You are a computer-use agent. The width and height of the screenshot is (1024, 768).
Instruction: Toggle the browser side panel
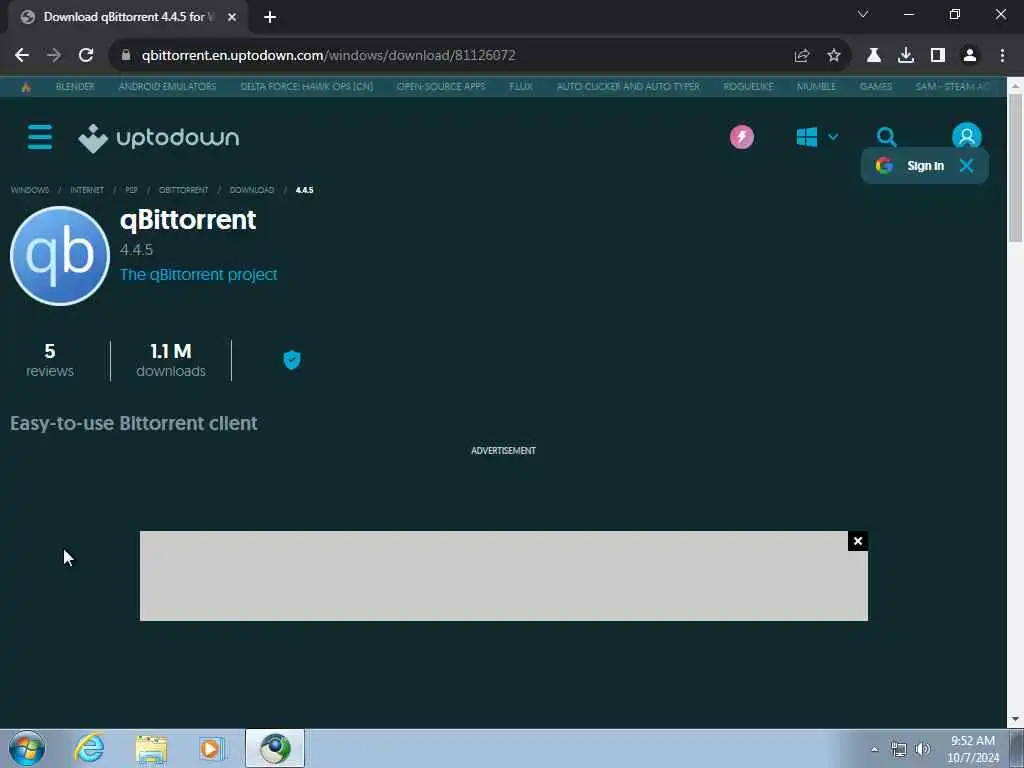pos(938,56)
